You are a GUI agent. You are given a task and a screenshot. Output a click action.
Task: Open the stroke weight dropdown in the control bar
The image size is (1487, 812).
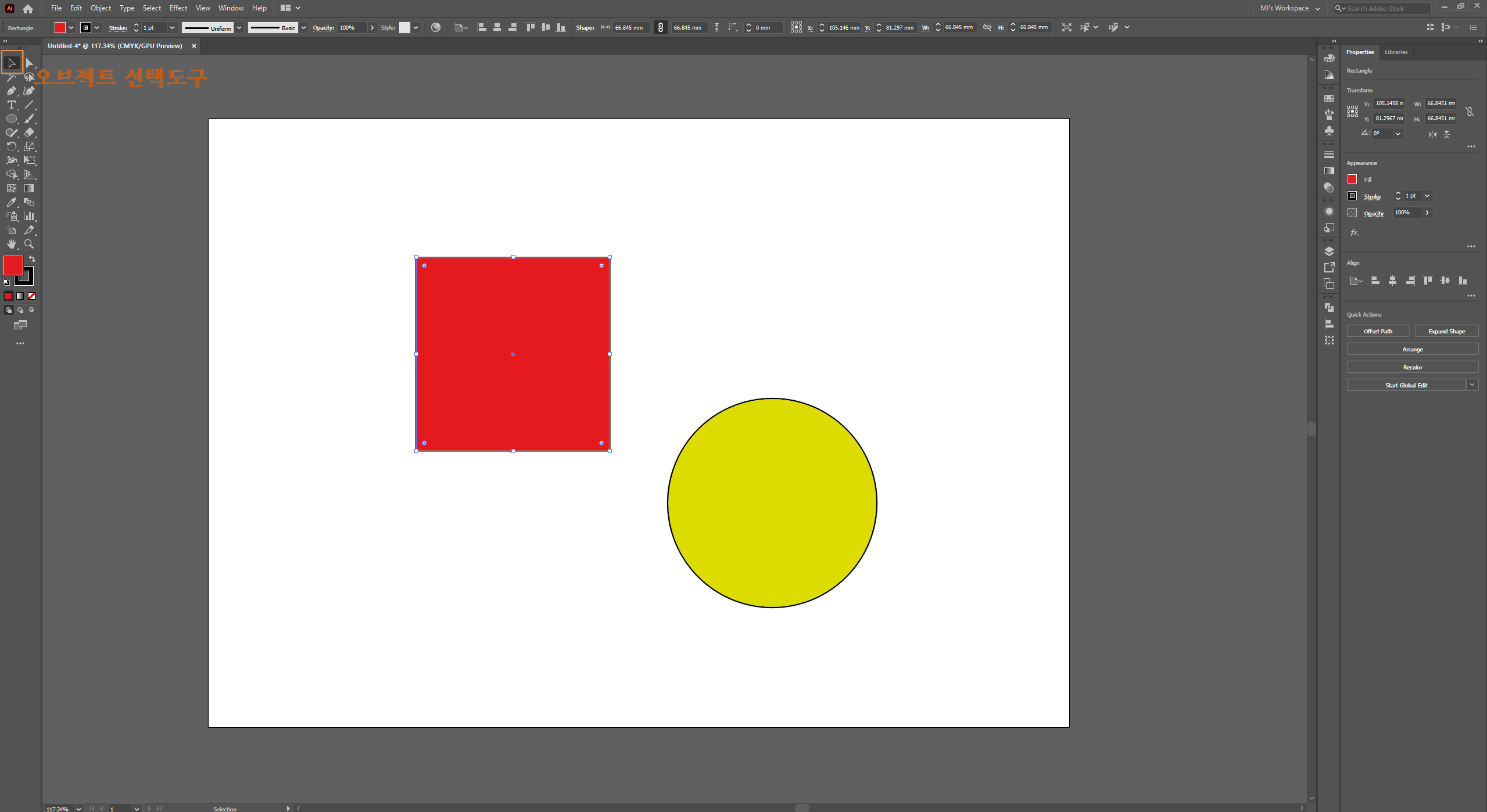pyautogui.click(x=172, y=28)
